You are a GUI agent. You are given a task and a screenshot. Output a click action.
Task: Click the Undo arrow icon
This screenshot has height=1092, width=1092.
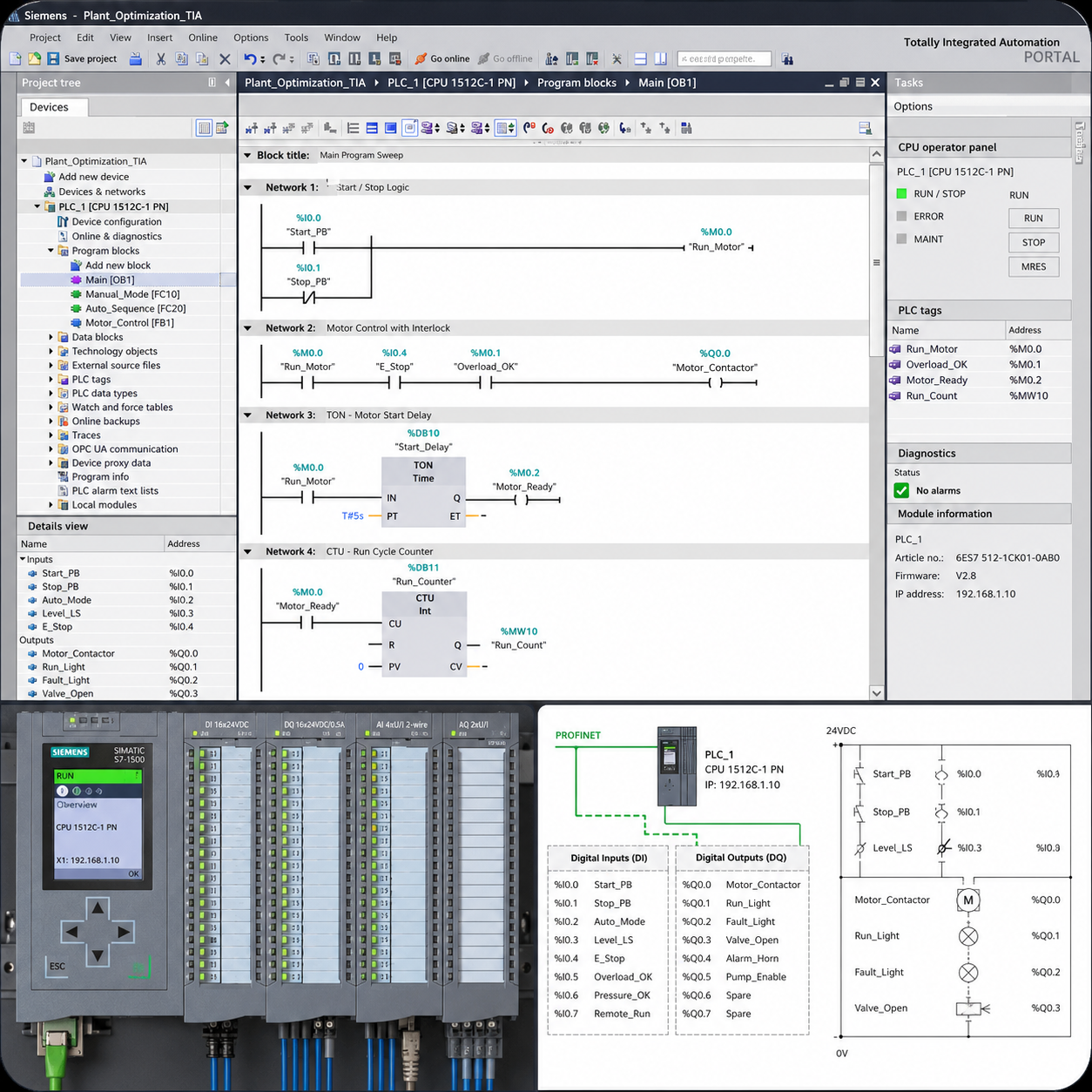tap(250, 58)
